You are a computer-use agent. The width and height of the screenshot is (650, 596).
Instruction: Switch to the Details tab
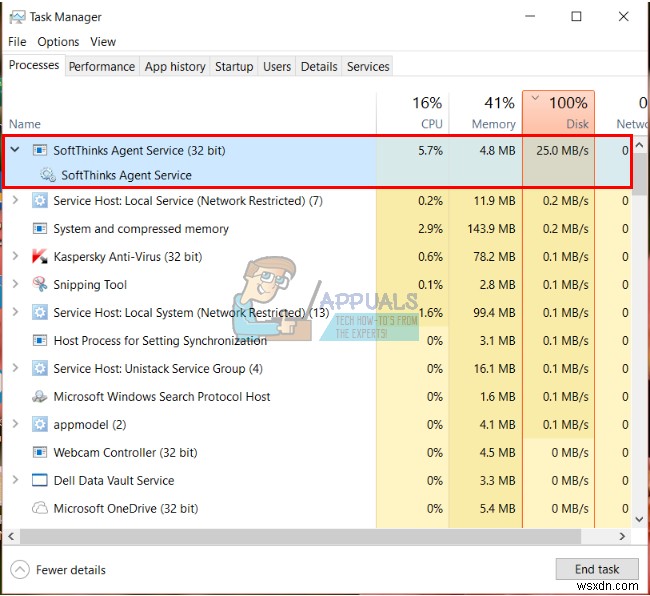tap(319, 66)
